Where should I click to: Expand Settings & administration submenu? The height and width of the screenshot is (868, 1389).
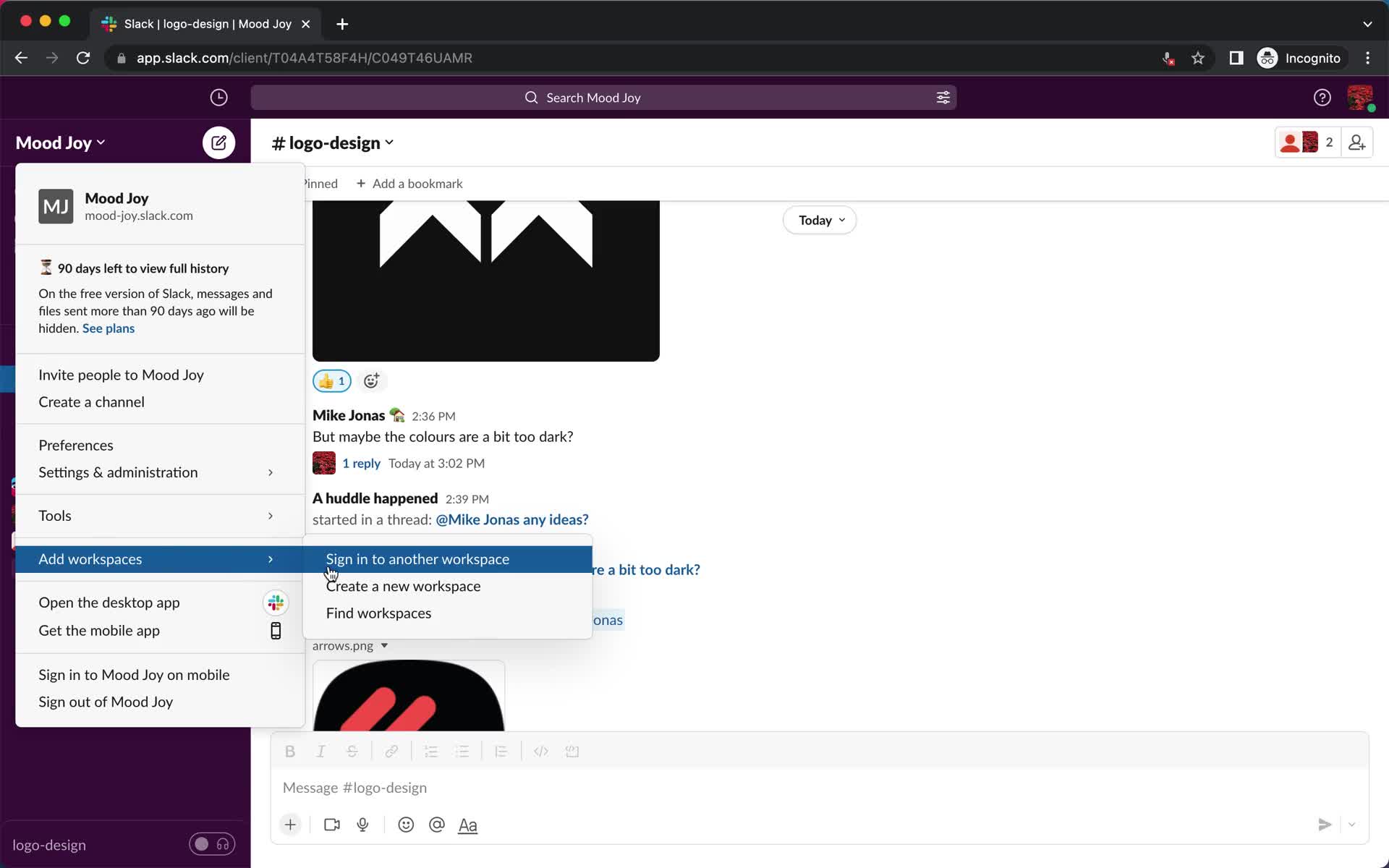160,472
